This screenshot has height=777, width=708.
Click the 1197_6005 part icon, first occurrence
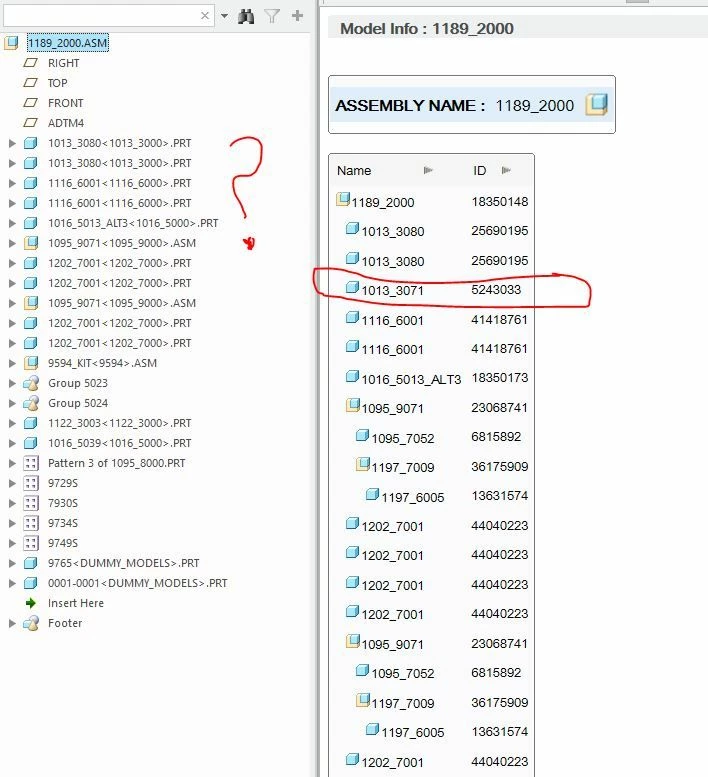(x=372, y=494)
